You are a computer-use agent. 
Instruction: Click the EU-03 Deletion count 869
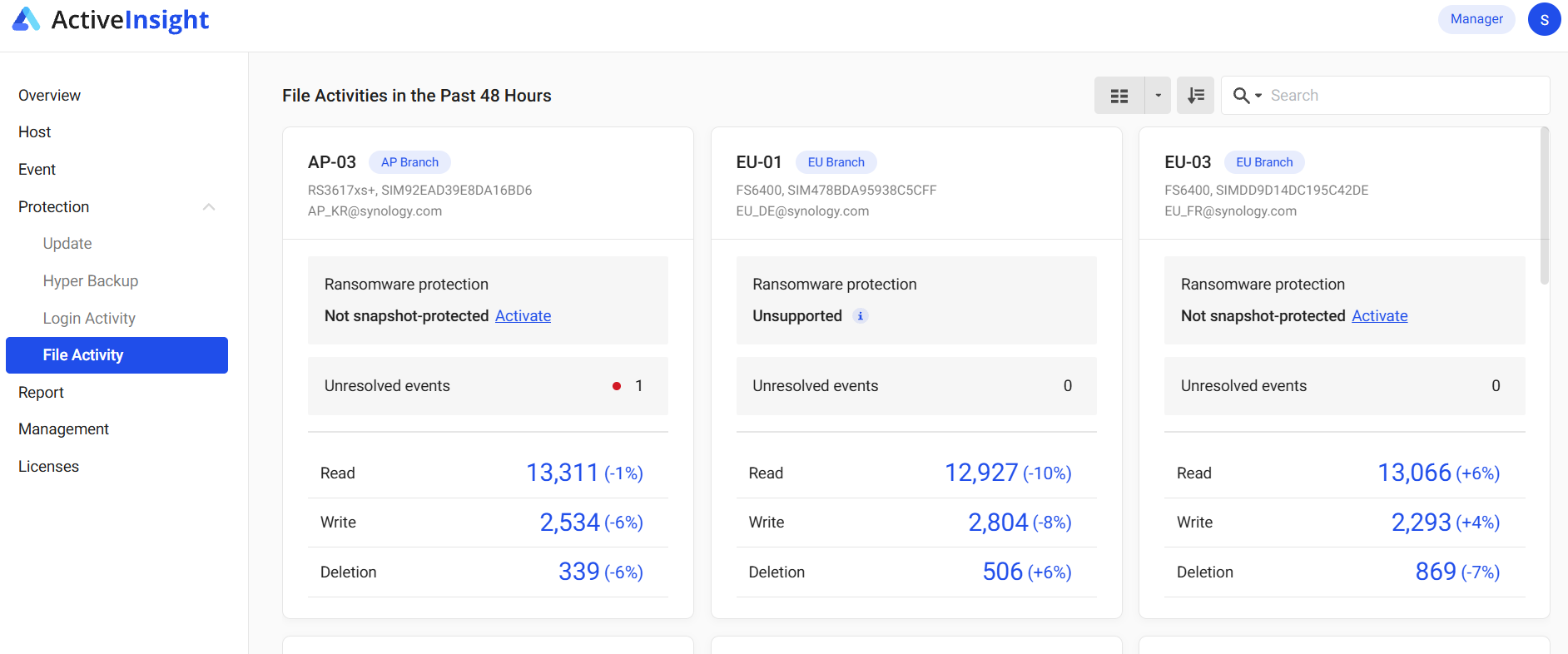pos(1436,572)
